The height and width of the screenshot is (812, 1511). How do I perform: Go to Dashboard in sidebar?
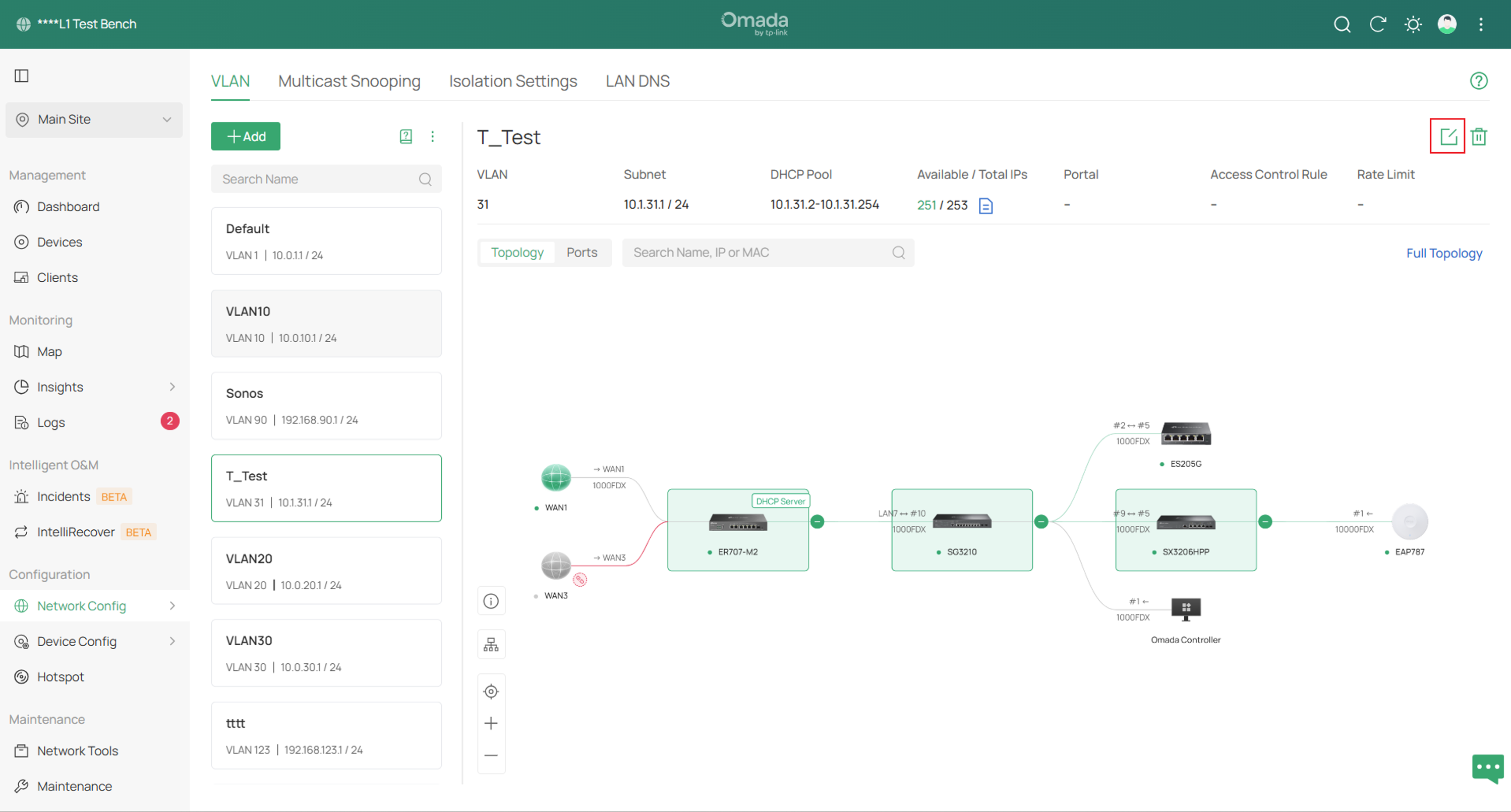pos(68,207)
